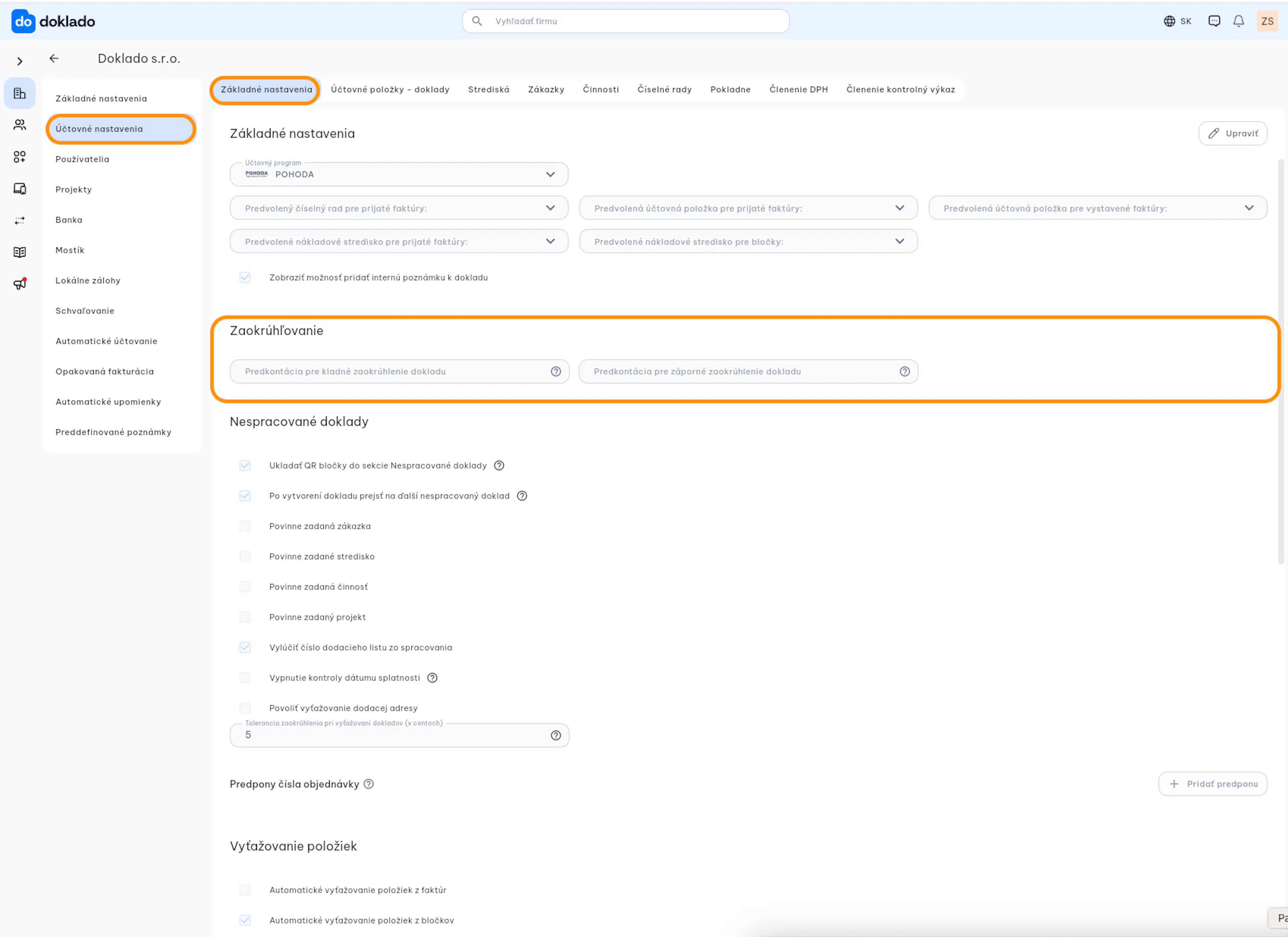The width and height of the screenshot is (1288, 937).
Task: Expand the left sidebar with the chevron
Action: click(x=20, y=61)
